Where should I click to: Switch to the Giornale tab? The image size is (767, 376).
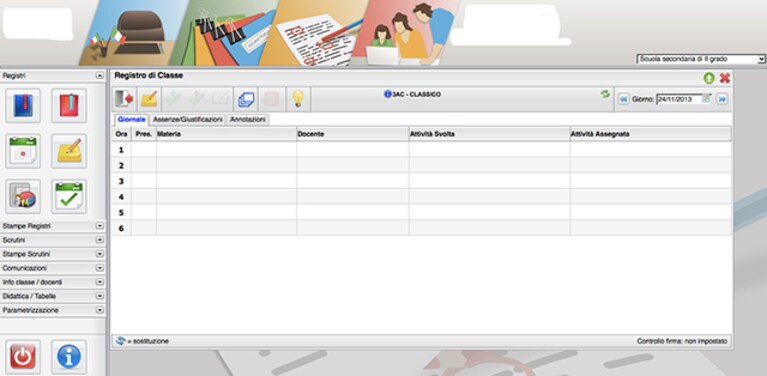(131, 119)
